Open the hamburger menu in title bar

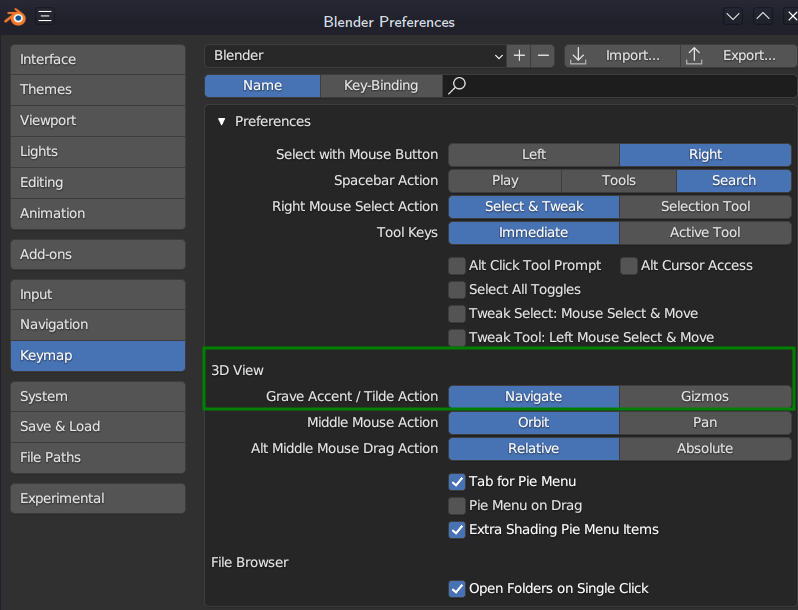pos(47,17)
